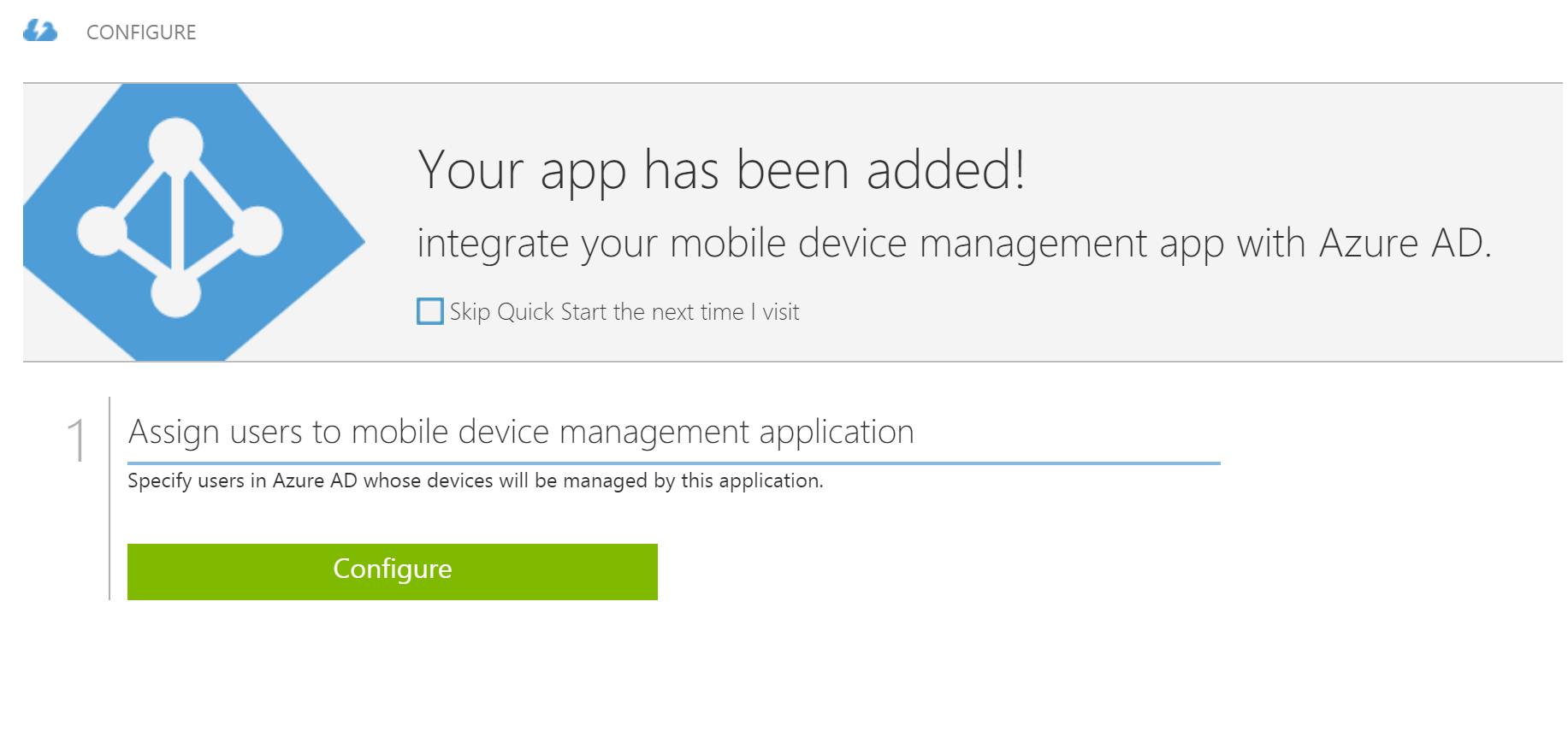
Task: Click the top circle node of Azure AD logo
Action: coord(176,144)
